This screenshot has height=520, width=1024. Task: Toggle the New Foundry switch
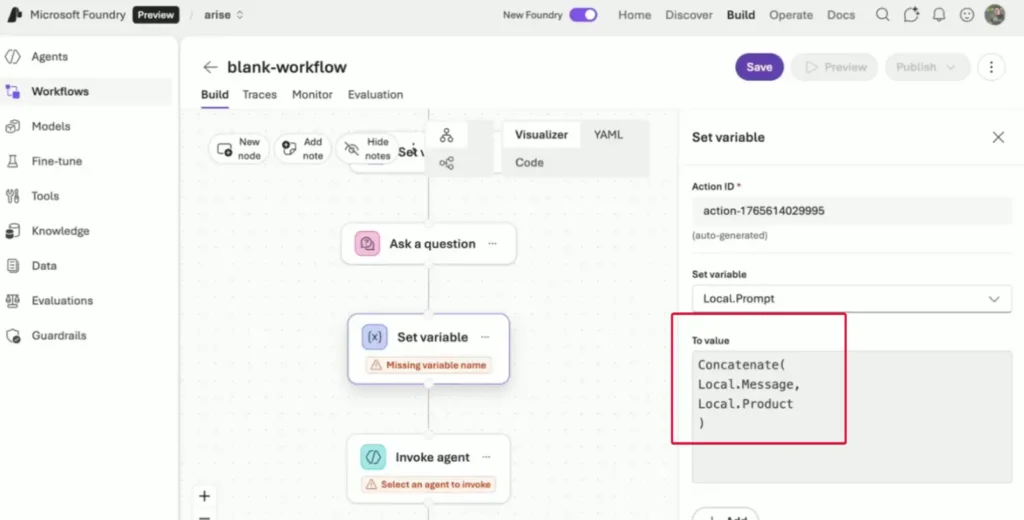pyautogui.click(x=583, y=15)
